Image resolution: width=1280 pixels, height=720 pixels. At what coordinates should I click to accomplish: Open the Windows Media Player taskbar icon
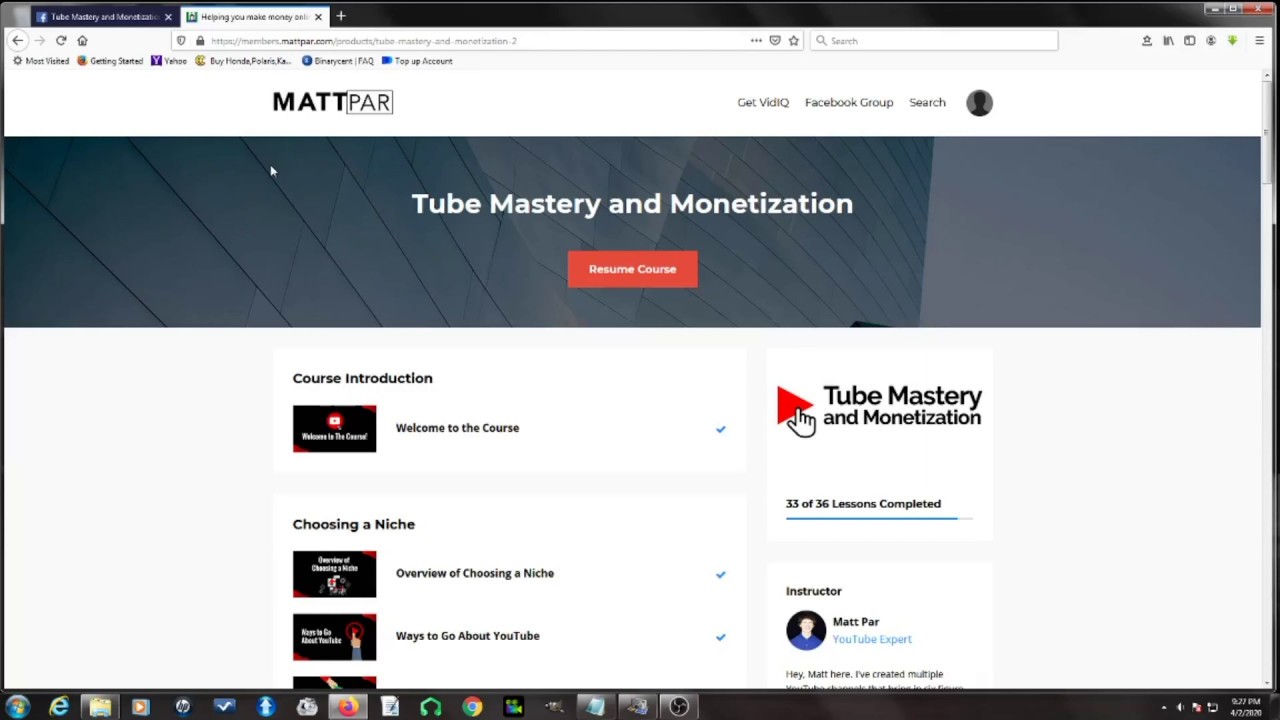[x=141, y=707]
